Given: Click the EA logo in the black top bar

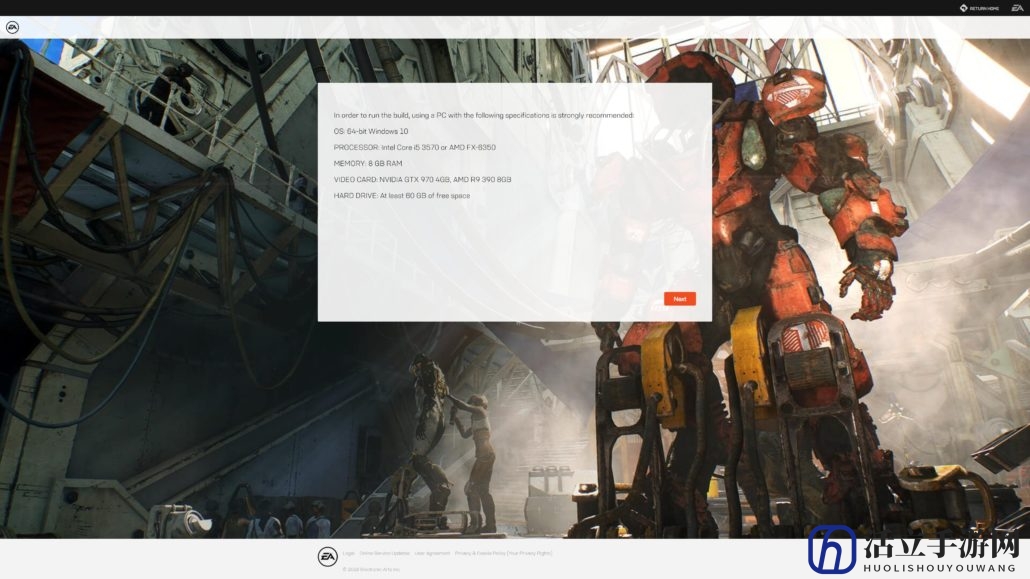Looking at the screenshot, I should (x=1017, y=8).
